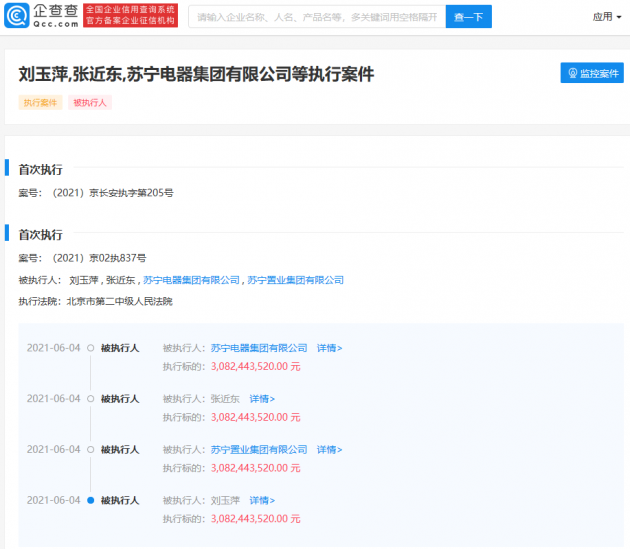View 详情 for 苏宁电器集团有限公司 entry
Screen dimensions: 630x549
[329, 348]
